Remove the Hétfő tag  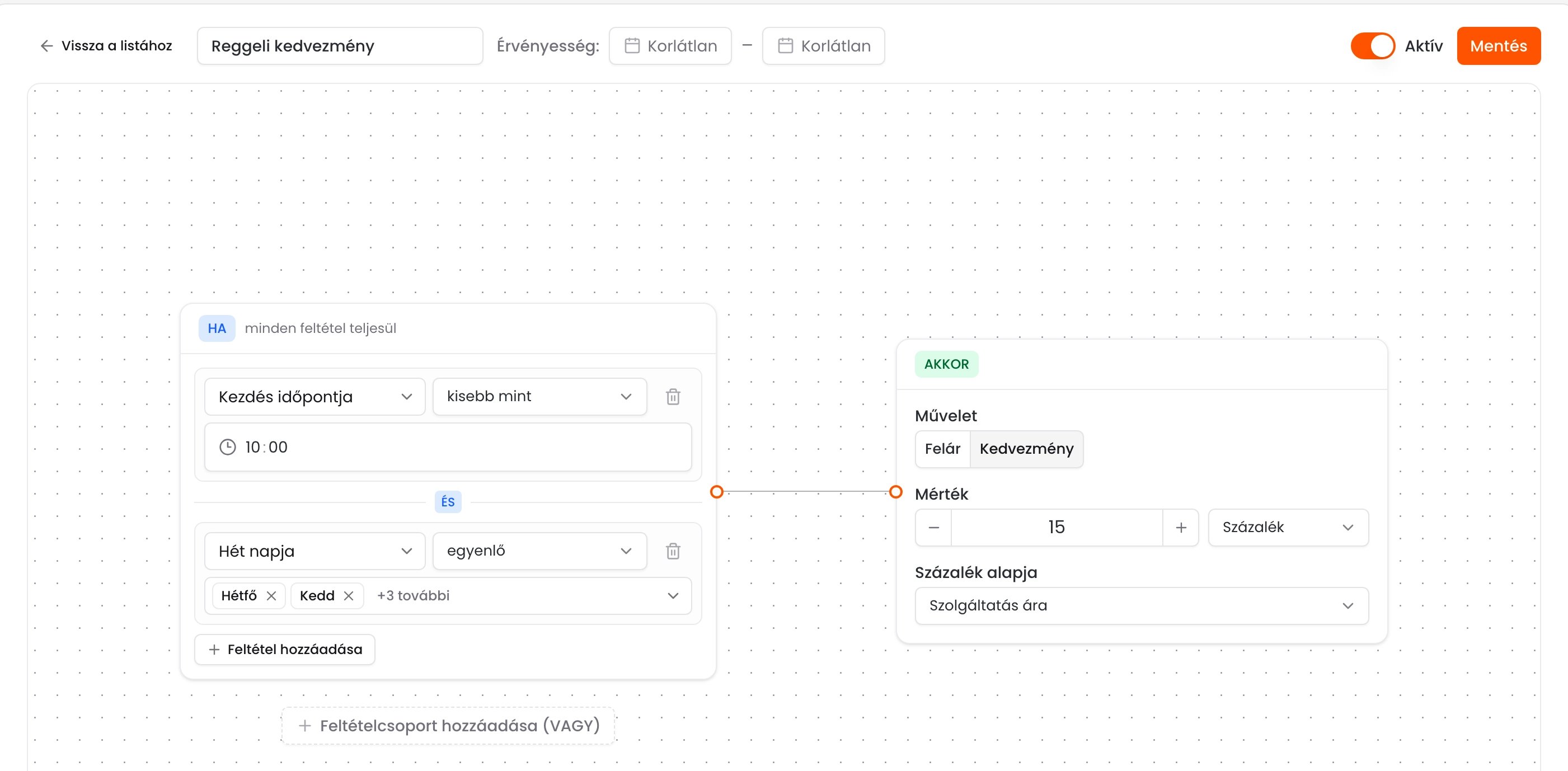click(271, 596)
